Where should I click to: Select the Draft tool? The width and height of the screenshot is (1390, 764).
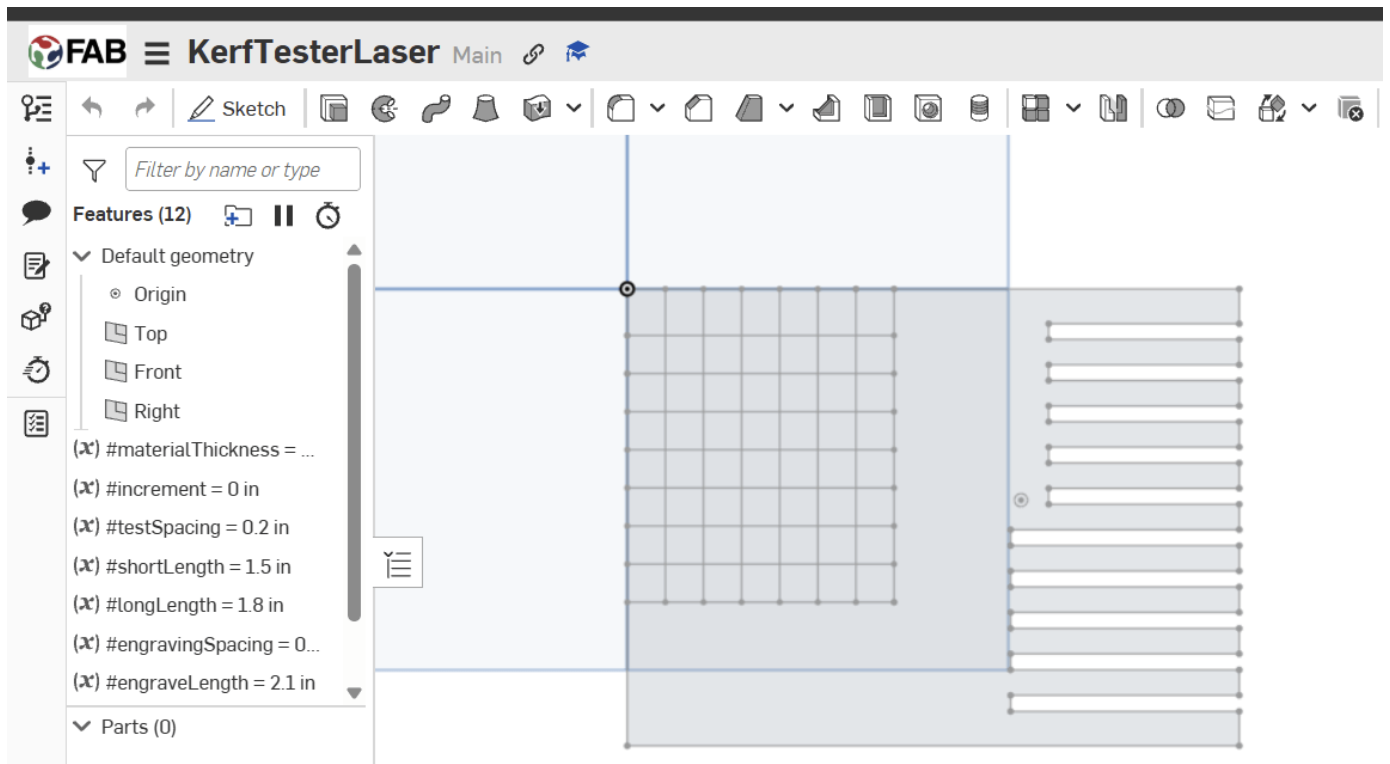750,108
